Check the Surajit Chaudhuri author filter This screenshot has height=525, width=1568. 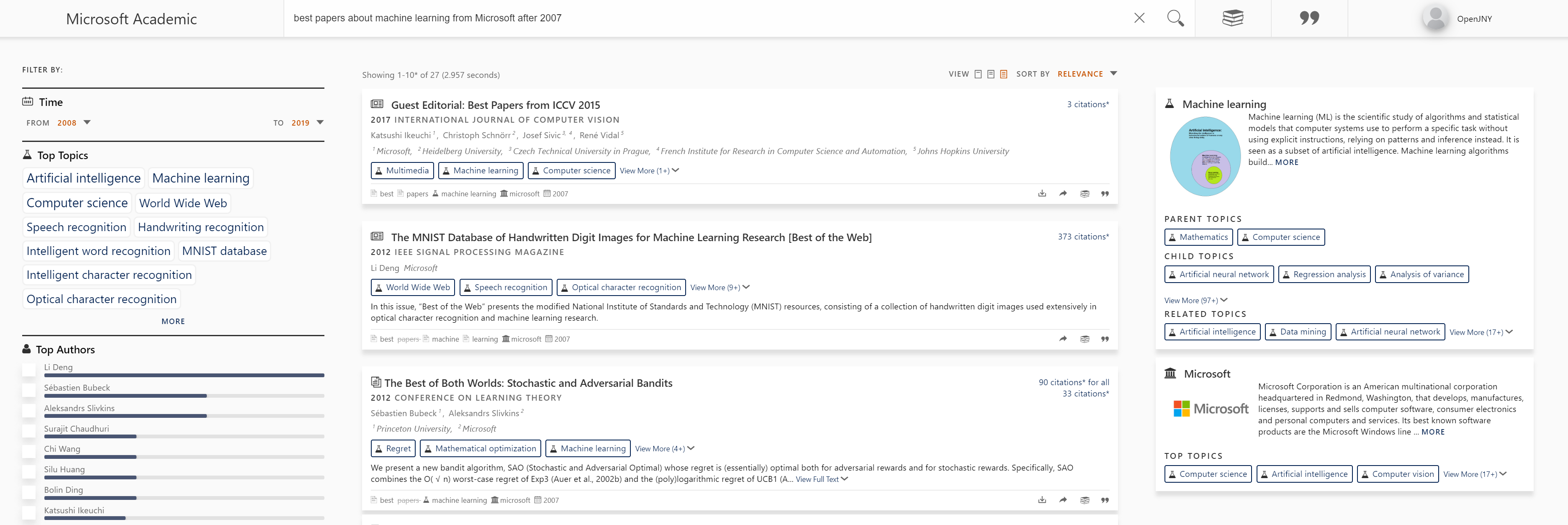[x=28, y=431]
